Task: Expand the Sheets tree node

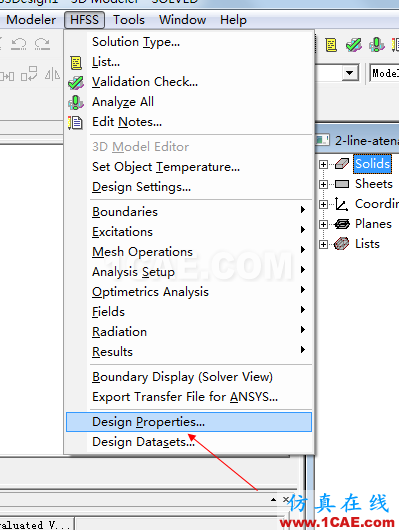Action: click(323, 185)
